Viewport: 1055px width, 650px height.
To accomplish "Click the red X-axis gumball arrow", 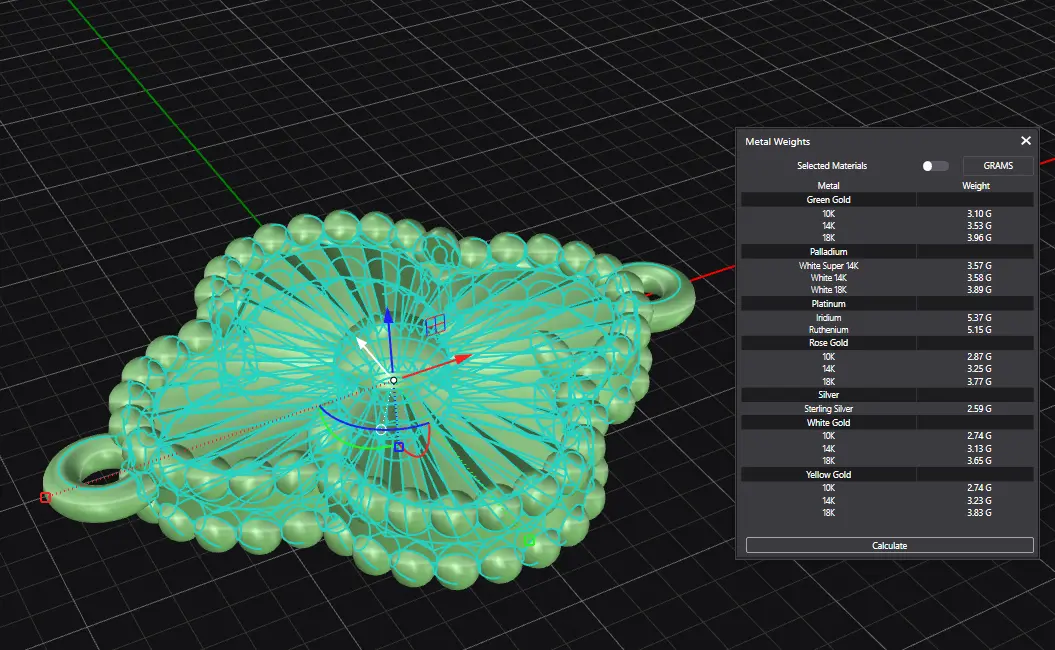I will (x=462, y=357).
